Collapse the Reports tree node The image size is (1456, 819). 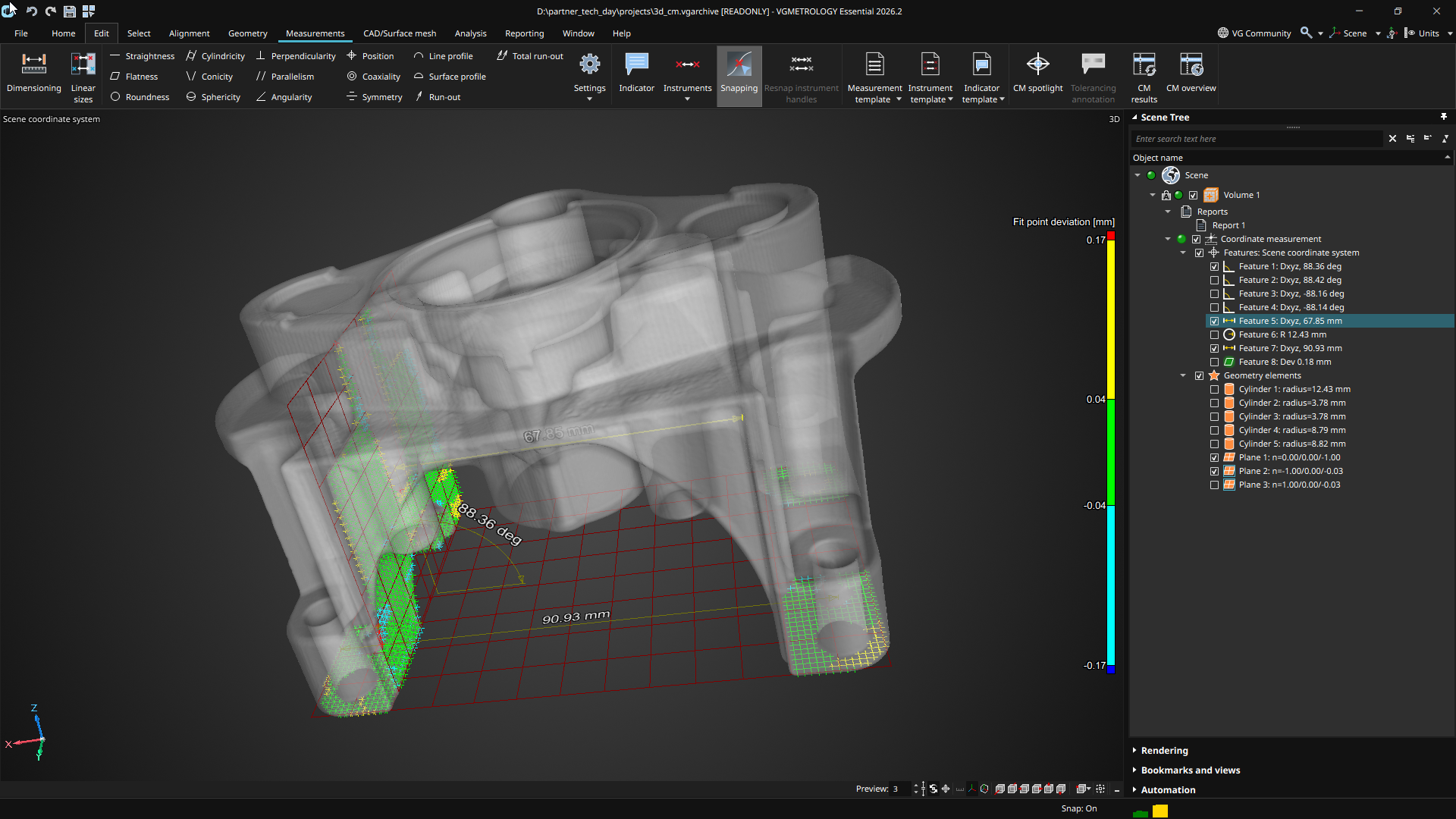(1168, 212)
